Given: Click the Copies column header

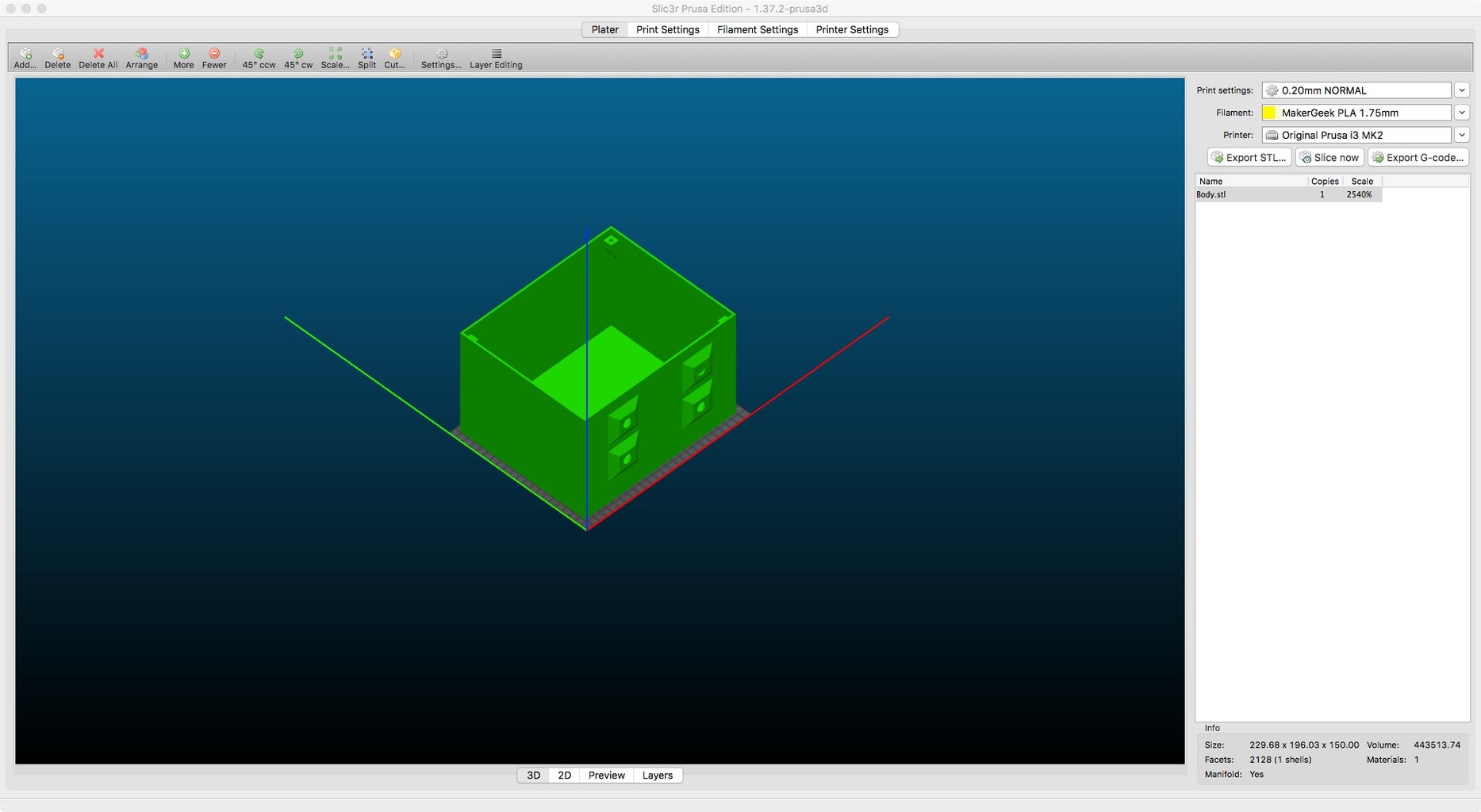Looking at the screenshot, I should pyautogui.click(x=1325, y=181).
